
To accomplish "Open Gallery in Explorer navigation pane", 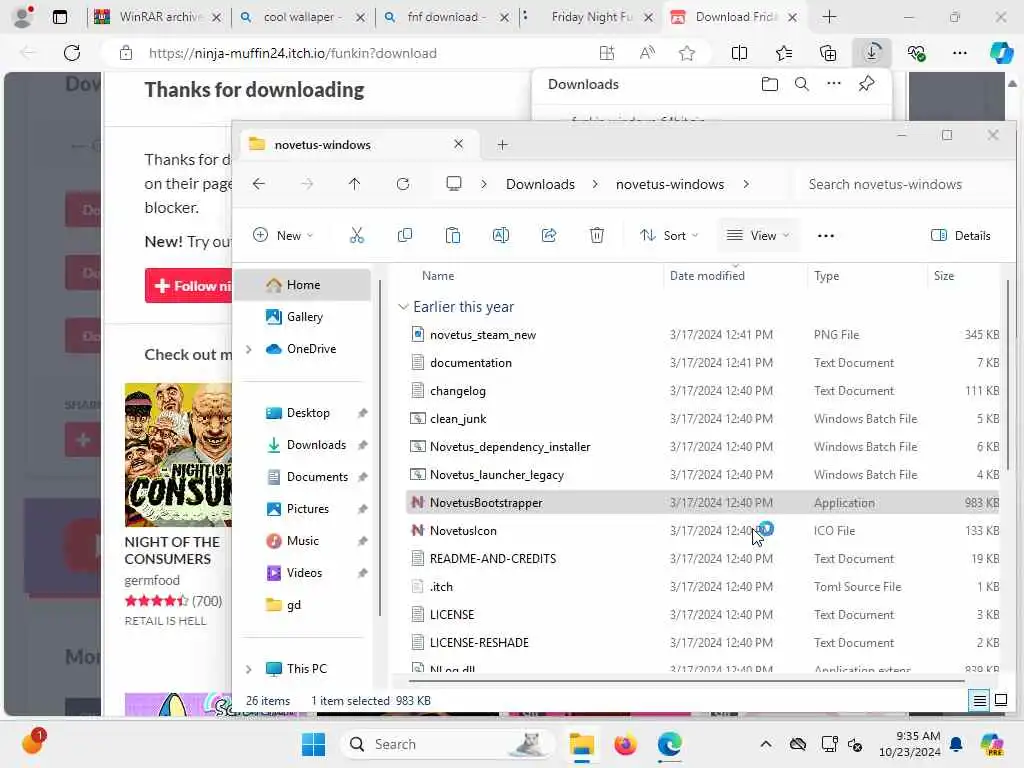I will point(302,317).
